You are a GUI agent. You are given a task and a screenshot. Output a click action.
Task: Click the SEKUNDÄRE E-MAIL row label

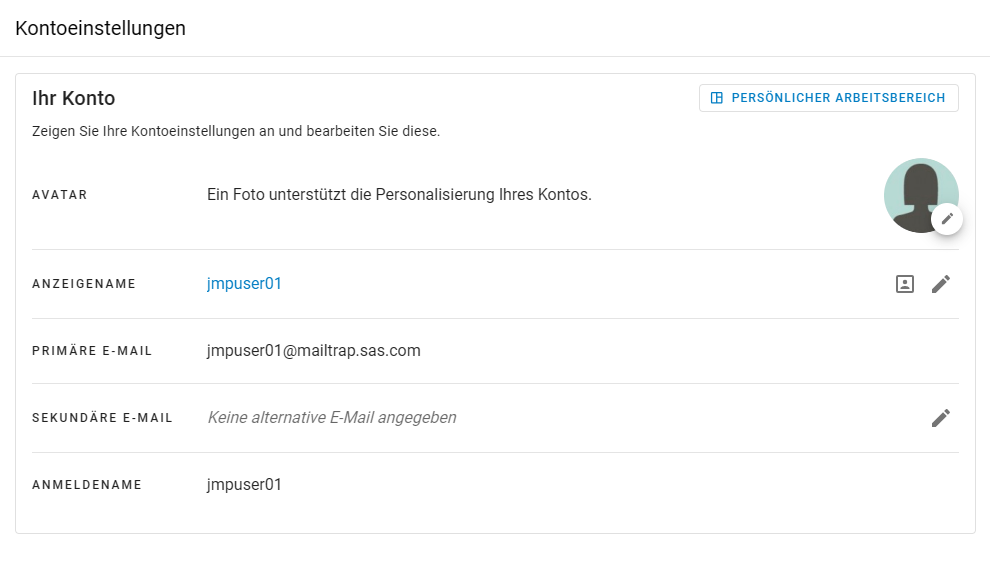[102, 418]
